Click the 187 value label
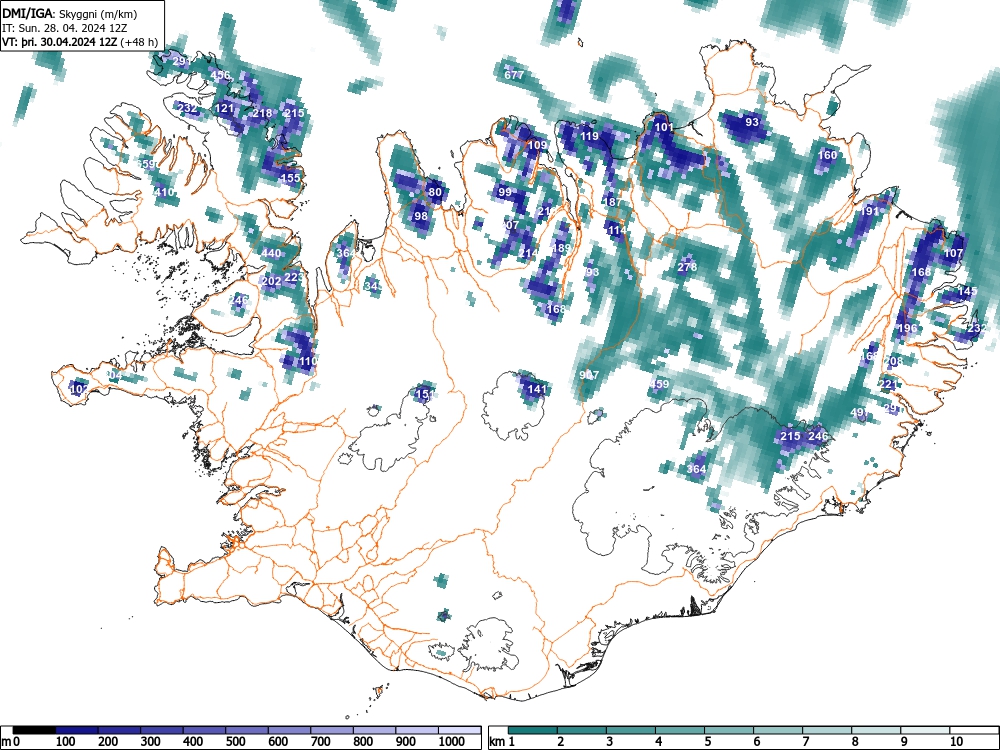The height and width of the screenshot is (750, 1000). pos(612,202)
